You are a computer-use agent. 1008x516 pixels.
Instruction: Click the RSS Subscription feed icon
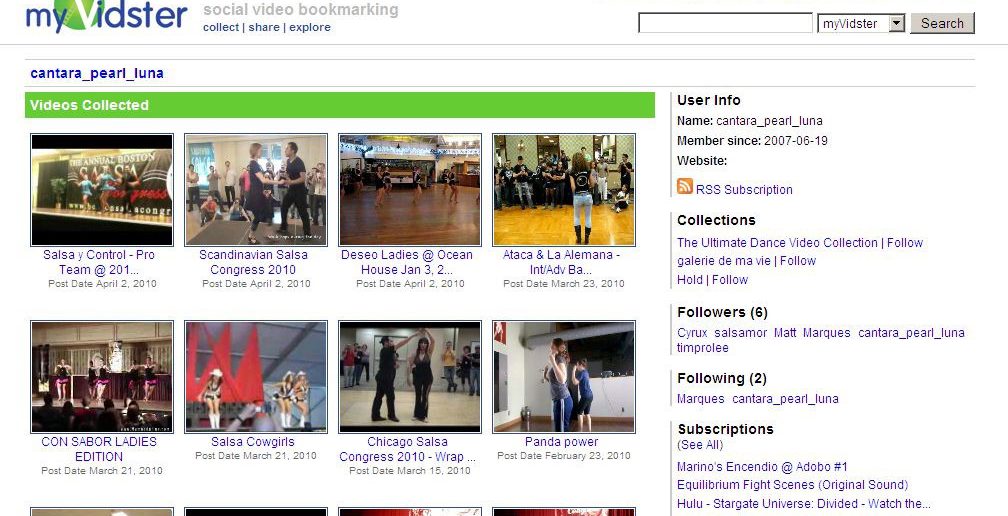coord(685,186)
